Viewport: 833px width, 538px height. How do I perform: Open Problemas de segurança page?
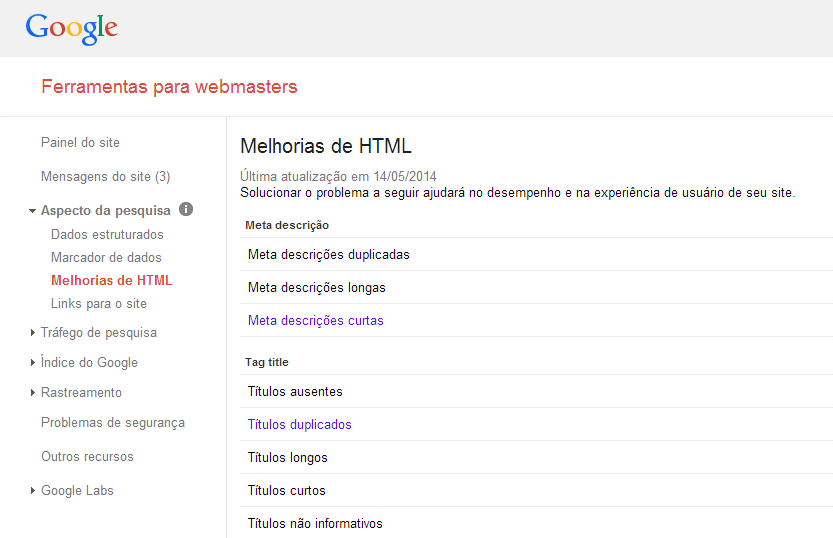[113, 423]
